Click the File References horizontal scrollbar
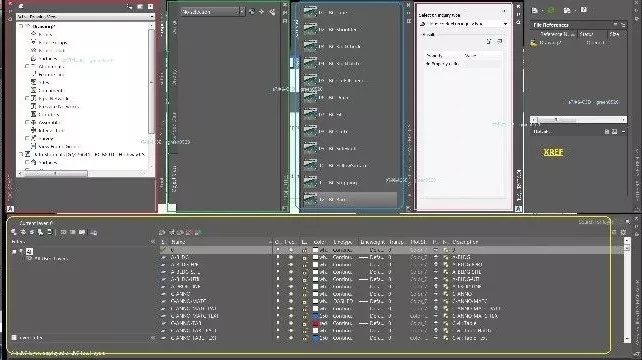The height and width of the screenshot is (360, 642). click(x=578, y=120)
